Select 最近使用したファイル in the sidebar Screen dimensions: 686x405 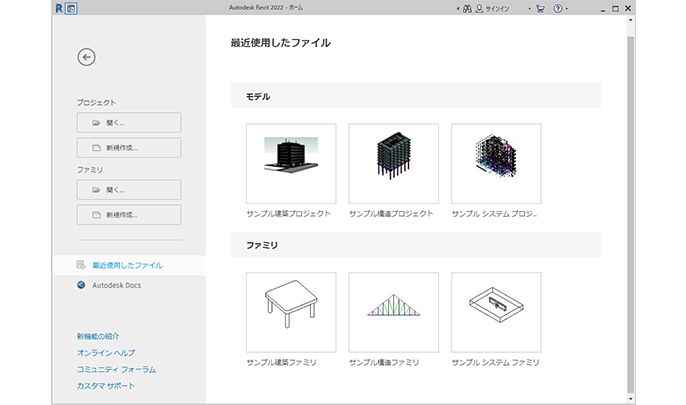pyautogui.click(x=129, y=265)
